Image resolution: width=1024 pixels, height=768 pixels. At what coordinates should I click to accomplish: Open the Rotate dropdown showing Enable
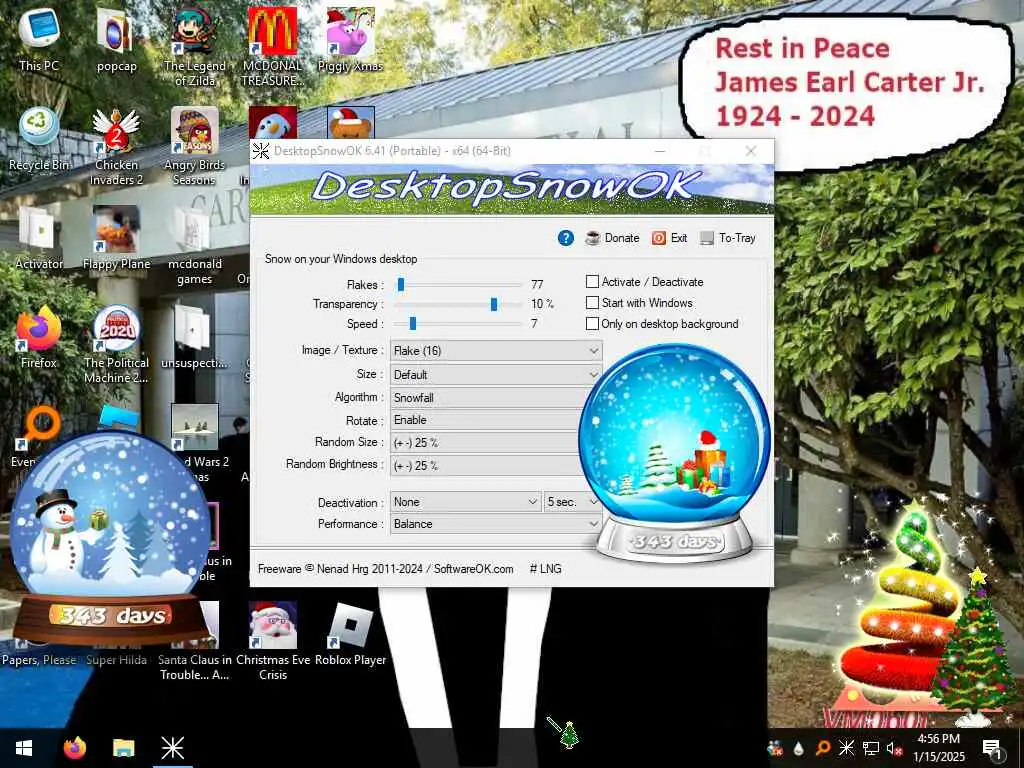tap(487, 420)
